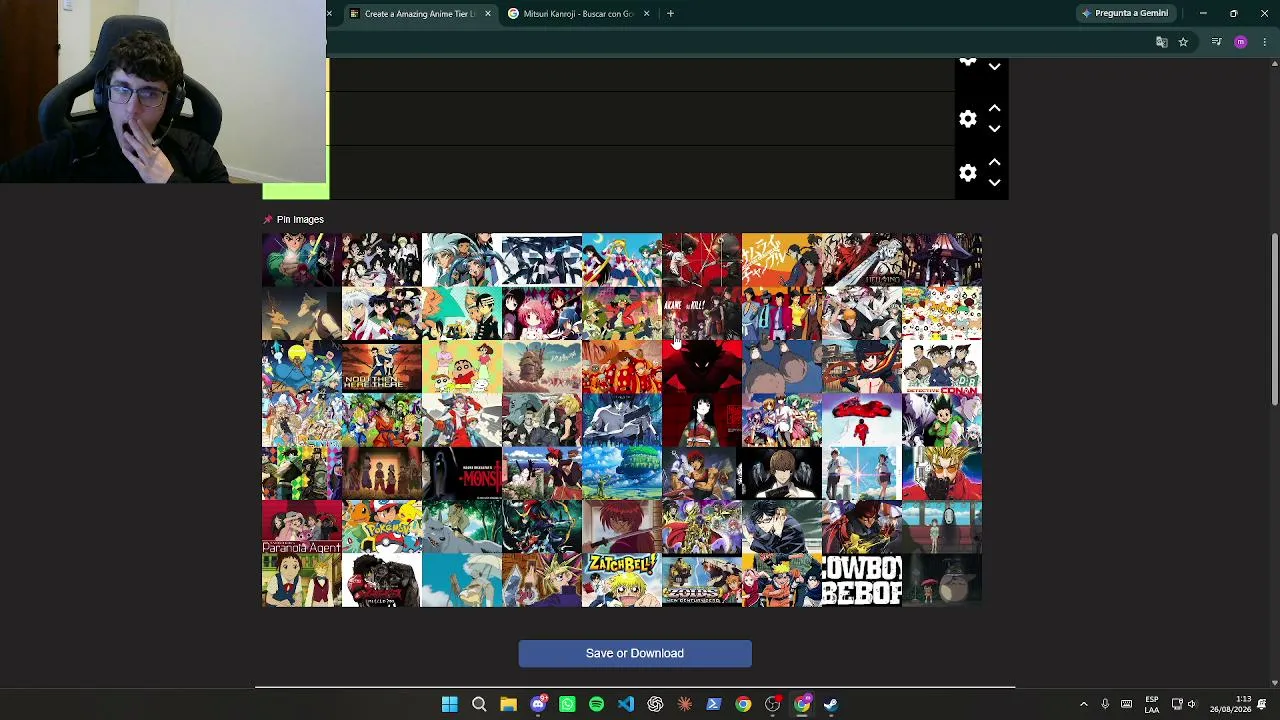
Task: Move the middle visible tier row down
Action: pos(994,129)
